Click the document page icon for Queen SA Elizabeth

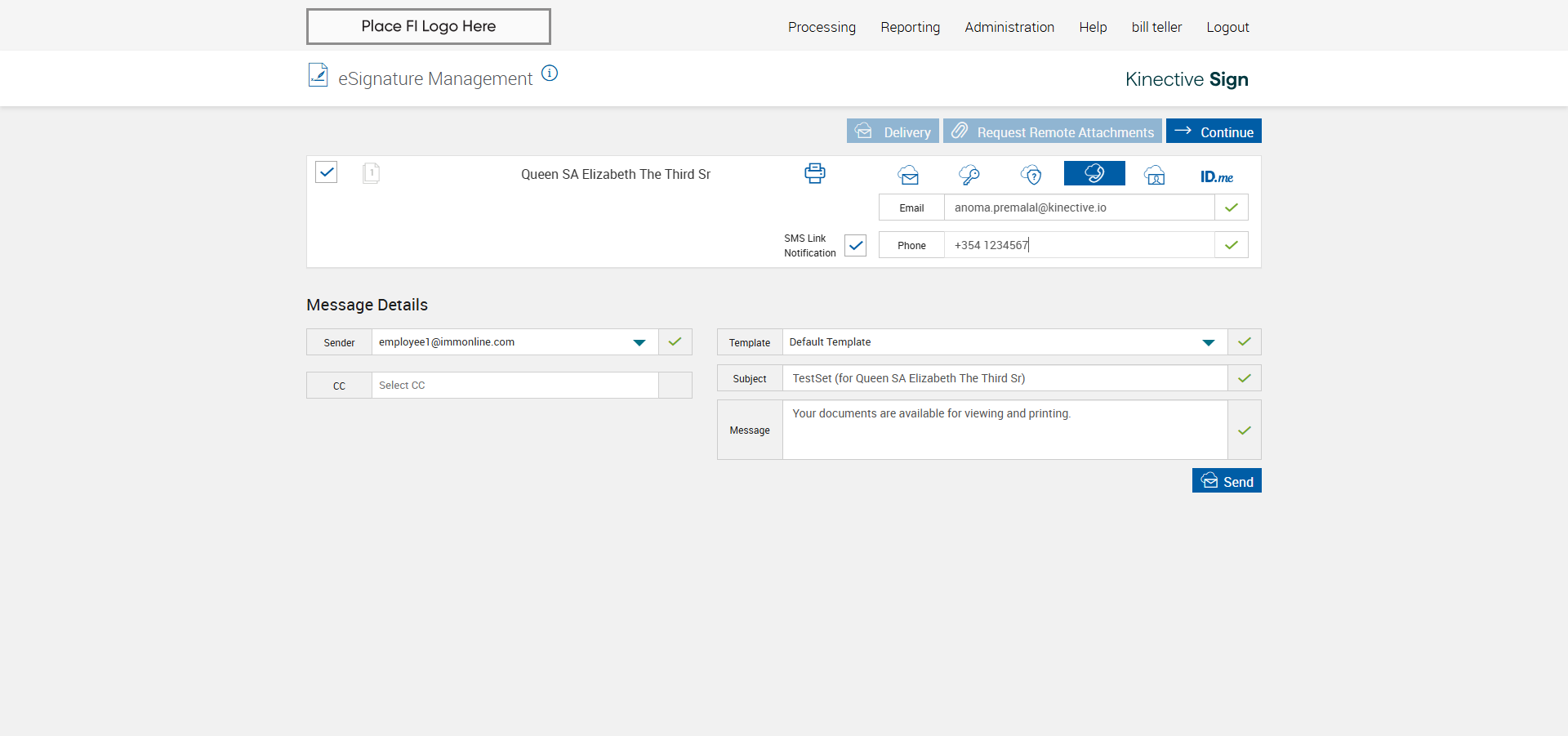pyautogui.click(x=371, y=173)
